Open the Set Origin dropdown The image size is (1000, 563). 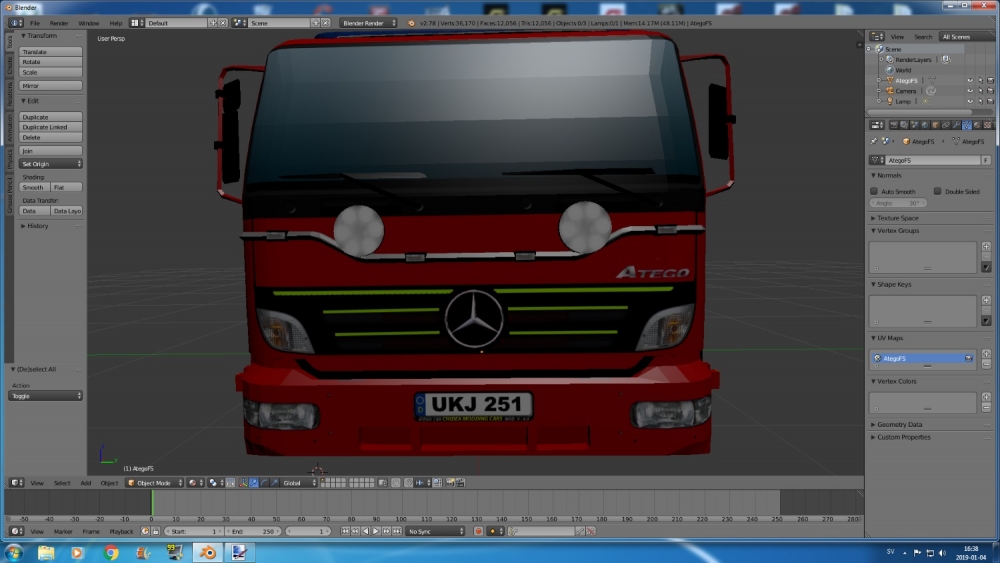50,164
